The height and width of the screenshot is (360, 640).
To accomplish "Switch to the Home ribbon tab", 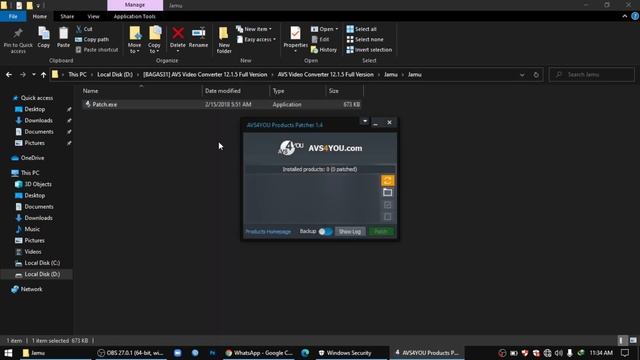I will pyautogui.click(x=40, y=16).
